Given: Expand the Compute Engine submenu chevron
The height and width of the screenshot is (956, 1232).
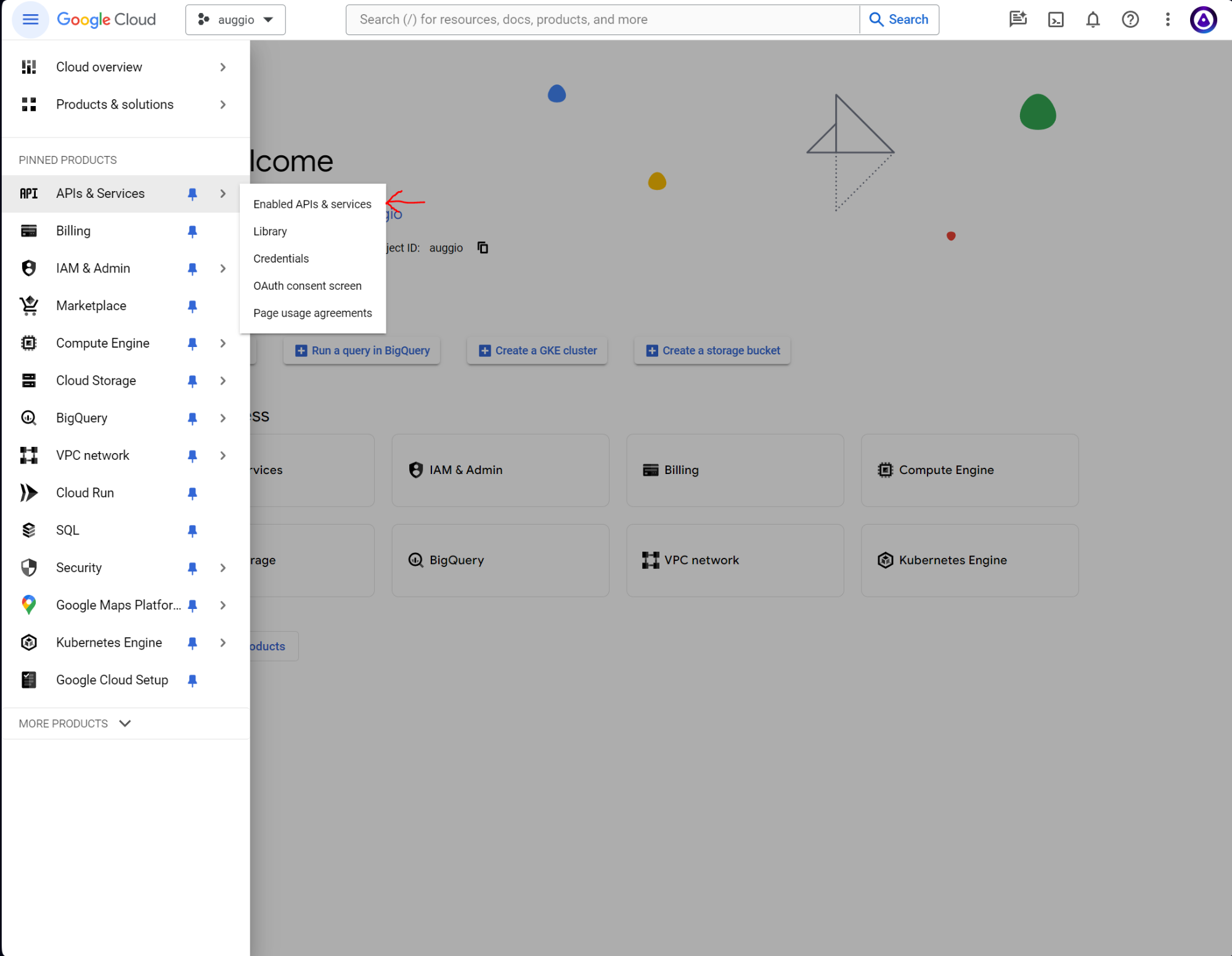Looking at the screenshot, I should [223, 343].
